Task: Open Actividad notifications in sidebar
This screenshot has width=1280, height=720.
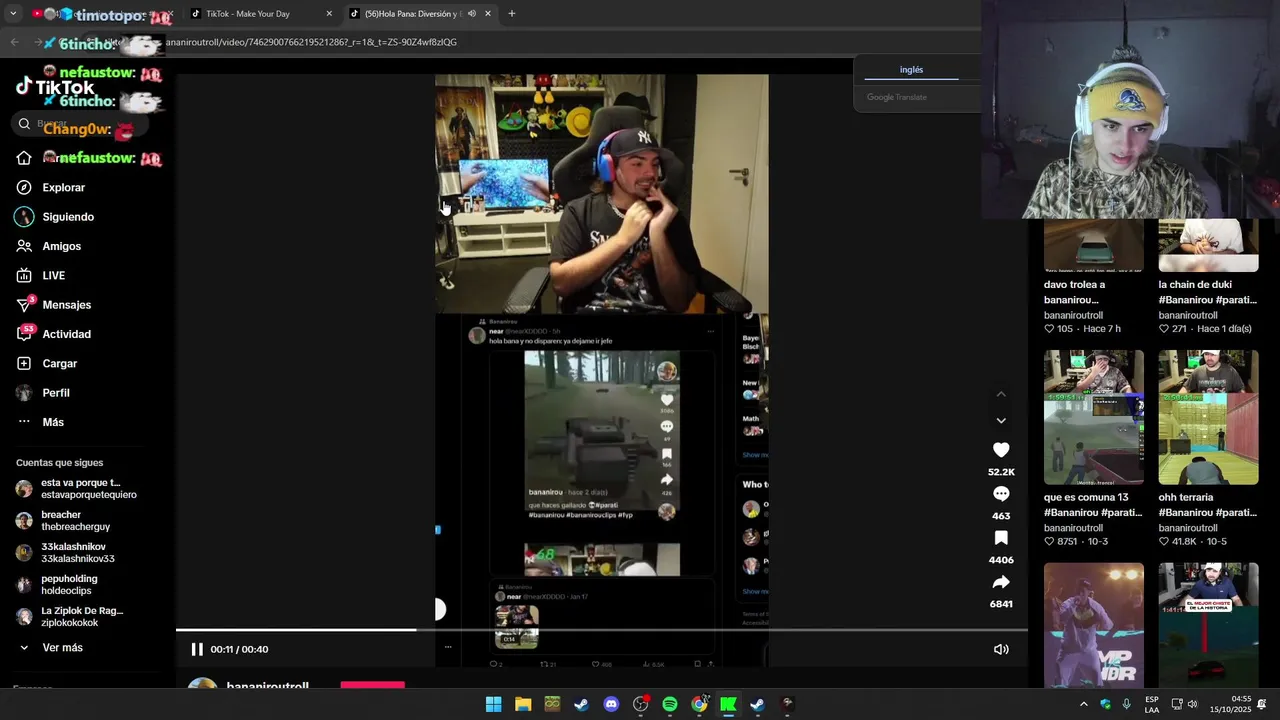Action: [66, 334]
